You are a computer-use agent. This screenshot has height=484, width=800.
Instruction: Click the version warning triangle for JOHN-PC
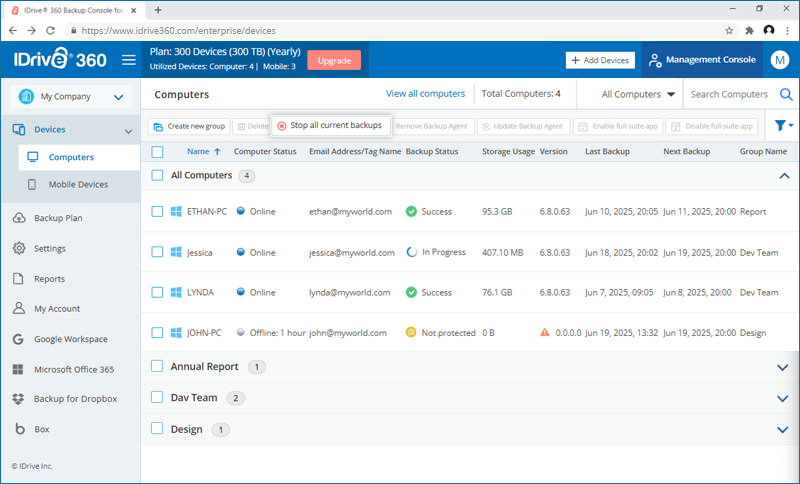tap(545, 332)
